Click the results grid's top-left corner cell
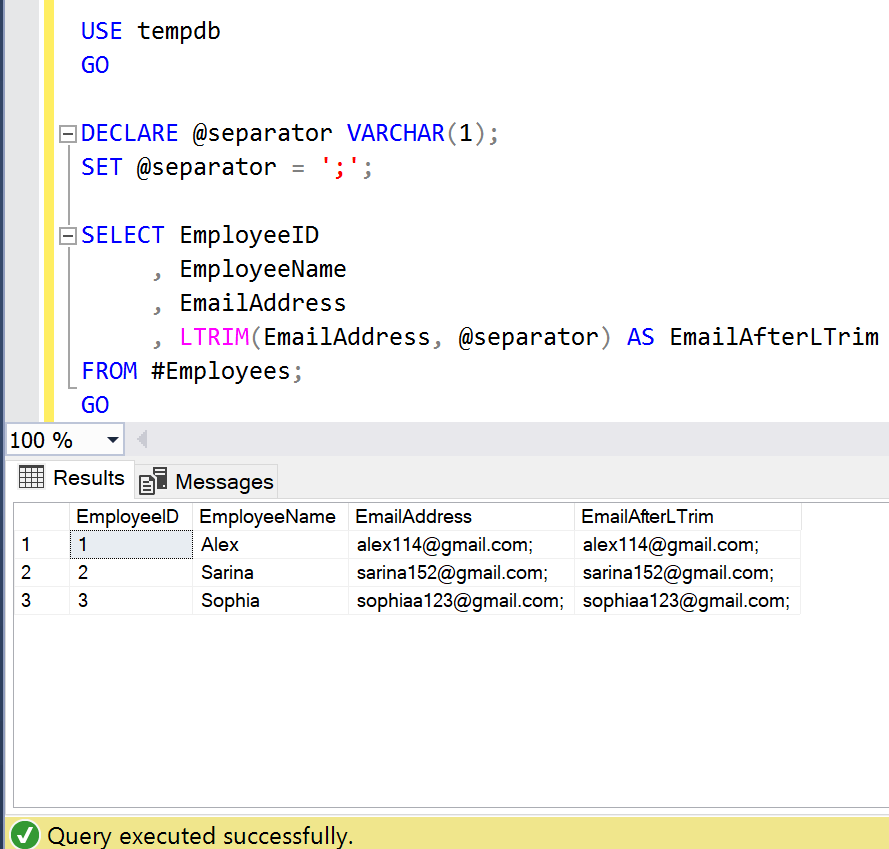 click(x=40, y=517)
